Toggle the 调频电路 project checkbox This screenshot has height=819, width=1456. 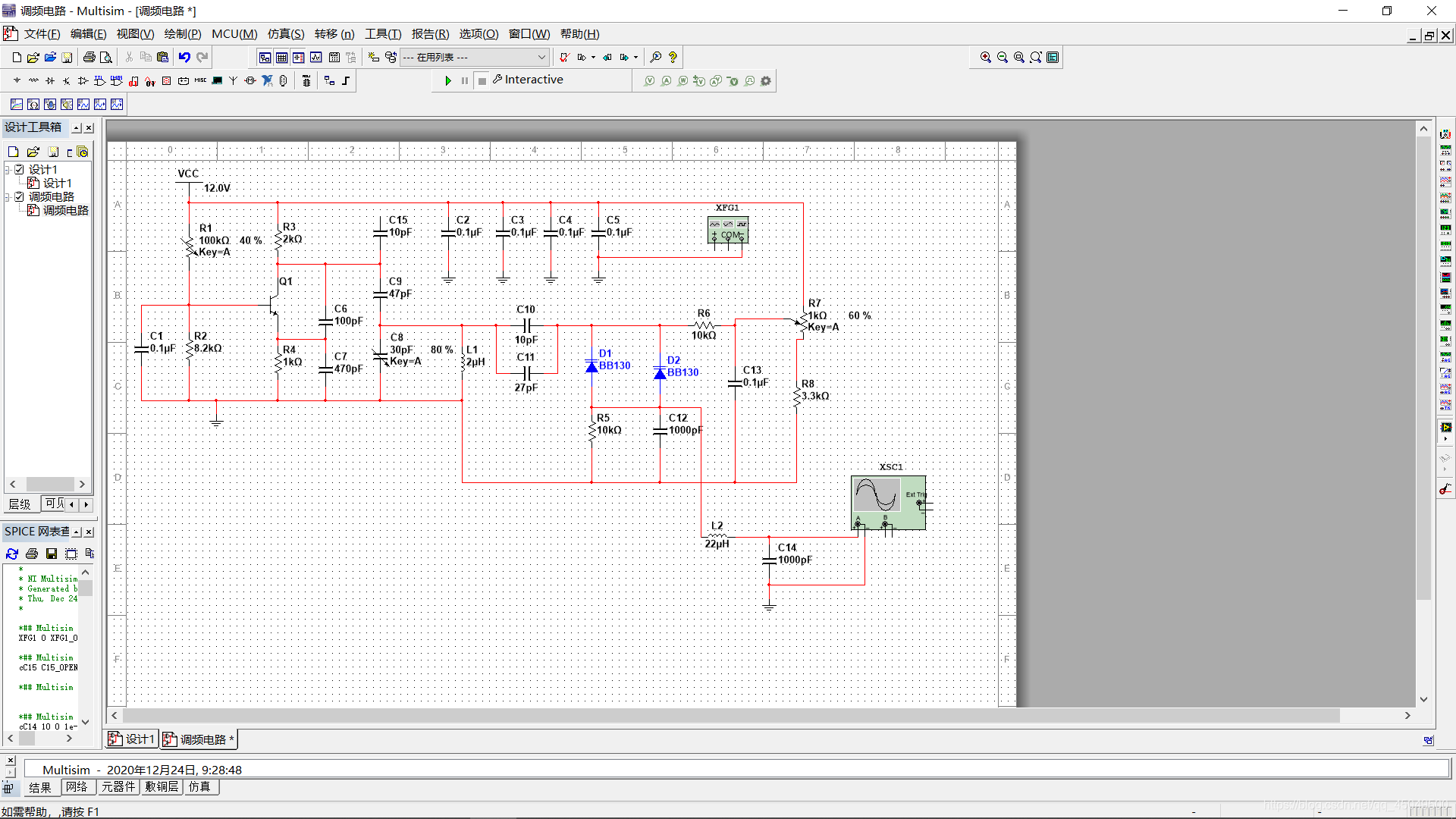click(20, 196)
